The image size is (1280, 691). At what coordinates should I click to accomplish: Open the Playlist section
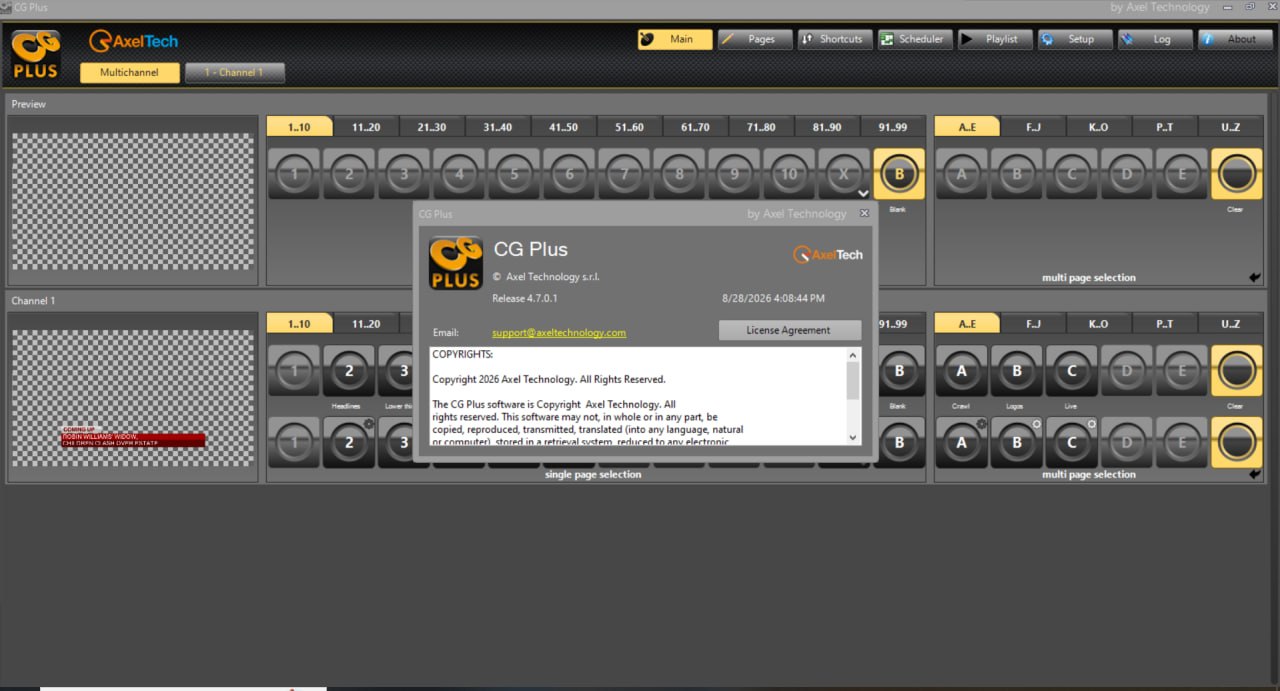pyautogui.click(x=995, y=39)
